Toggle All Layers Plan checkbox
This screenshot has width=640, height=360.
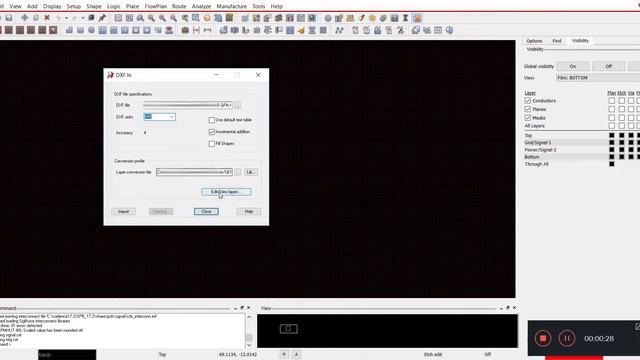click(x=611, y=126)
